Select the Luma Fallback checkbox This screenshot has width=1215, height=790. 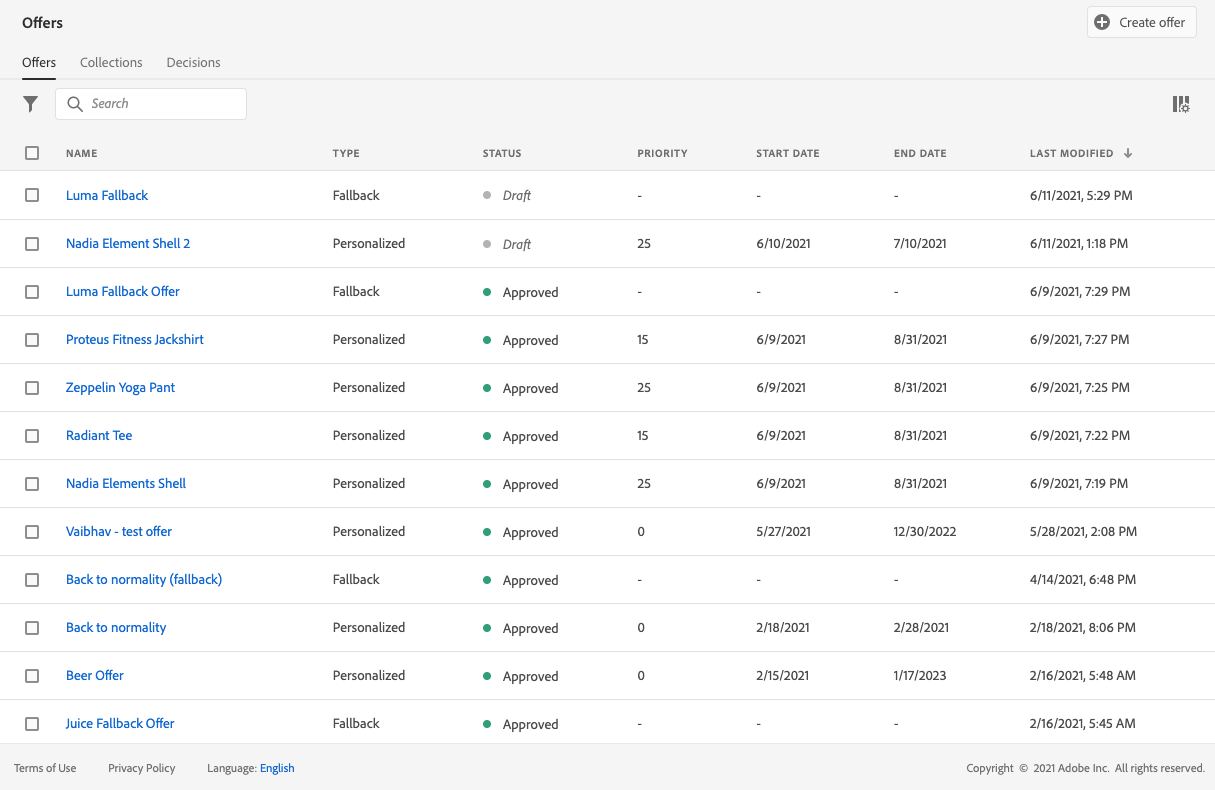pos(32,195)
